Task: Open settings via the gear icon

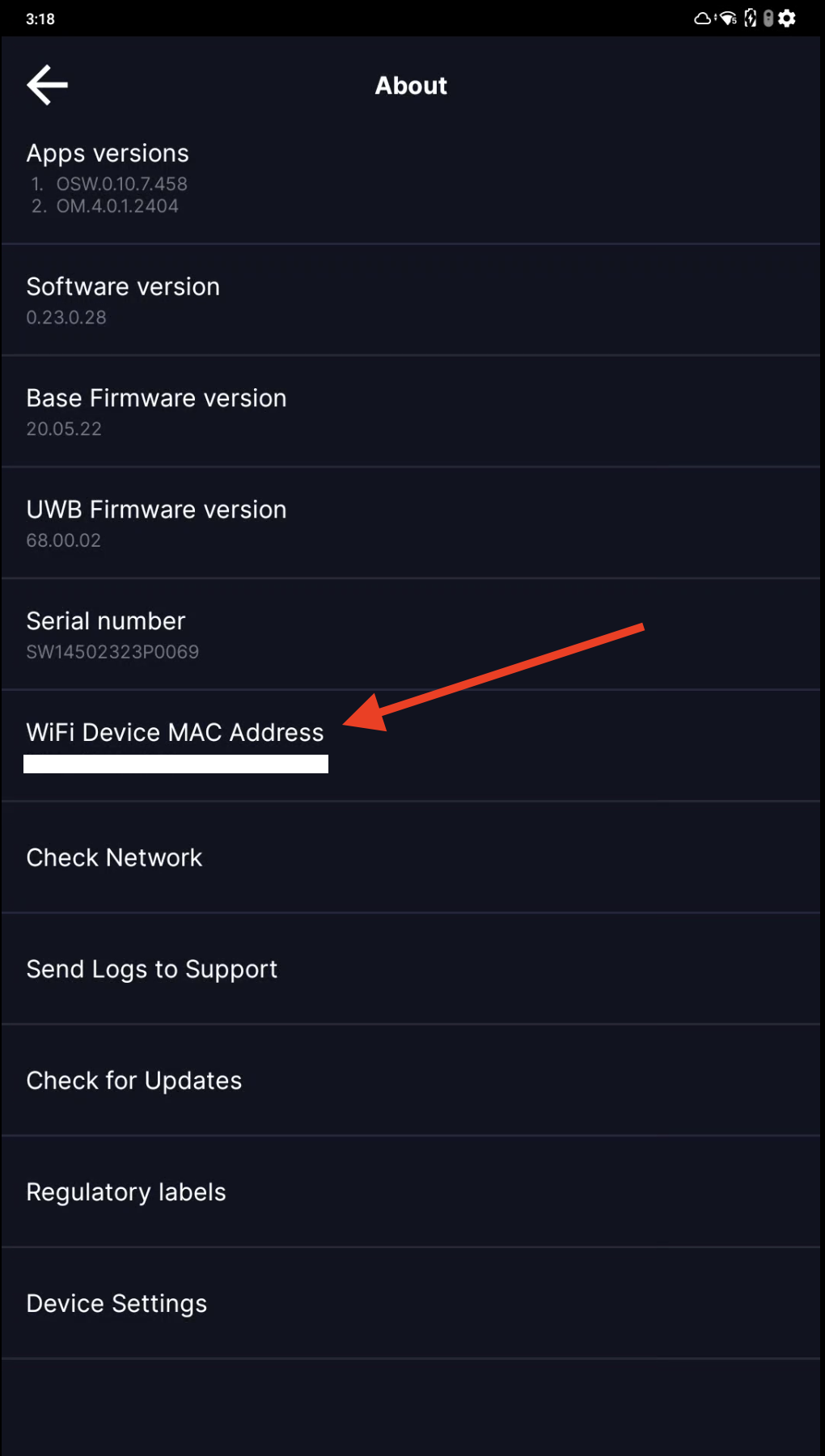Action: [x=787, y=19]
